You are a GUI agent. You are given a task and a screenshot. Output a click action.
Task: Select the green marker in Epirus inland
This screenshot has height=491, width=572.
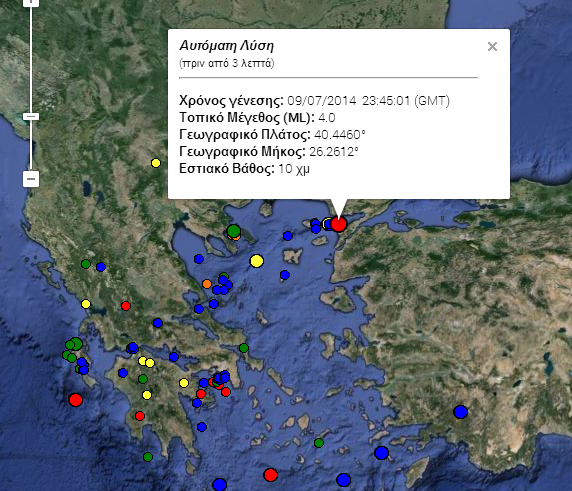coord(86,264)
